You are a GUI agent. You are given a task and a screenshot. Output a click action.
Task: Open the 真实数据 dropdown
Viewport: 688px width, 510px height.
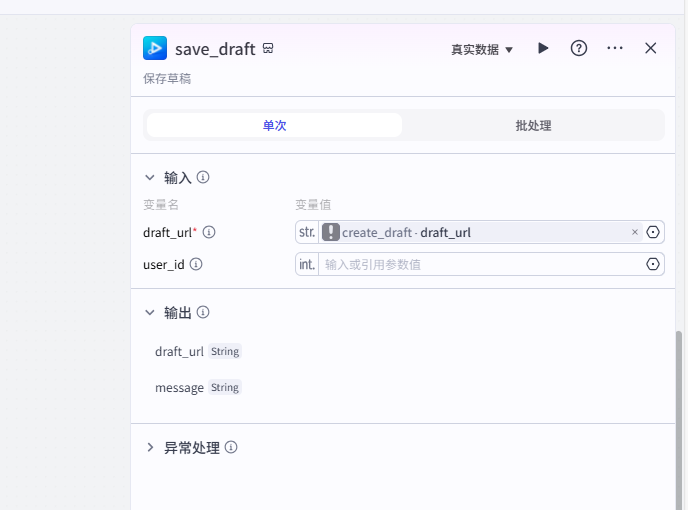coord(482,50)
